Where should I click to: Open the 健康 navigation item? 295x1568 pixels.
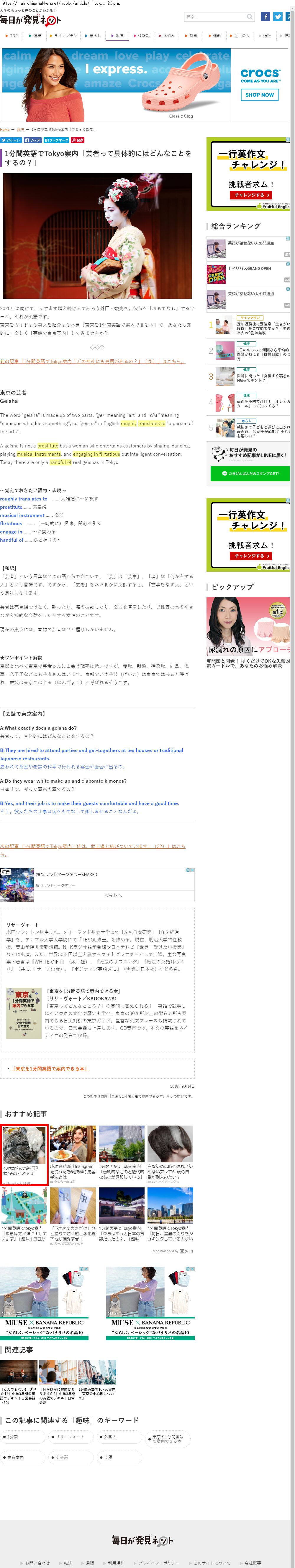[x=35, y=36]
